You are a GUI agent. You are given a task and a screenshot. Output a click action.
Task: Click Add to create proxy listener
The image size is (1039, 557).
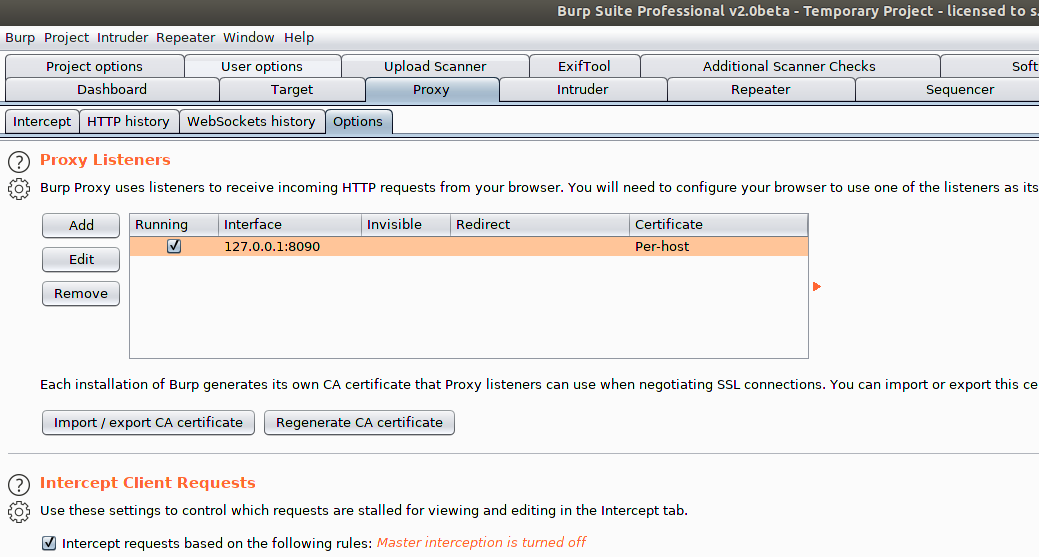tap(81, 225)
